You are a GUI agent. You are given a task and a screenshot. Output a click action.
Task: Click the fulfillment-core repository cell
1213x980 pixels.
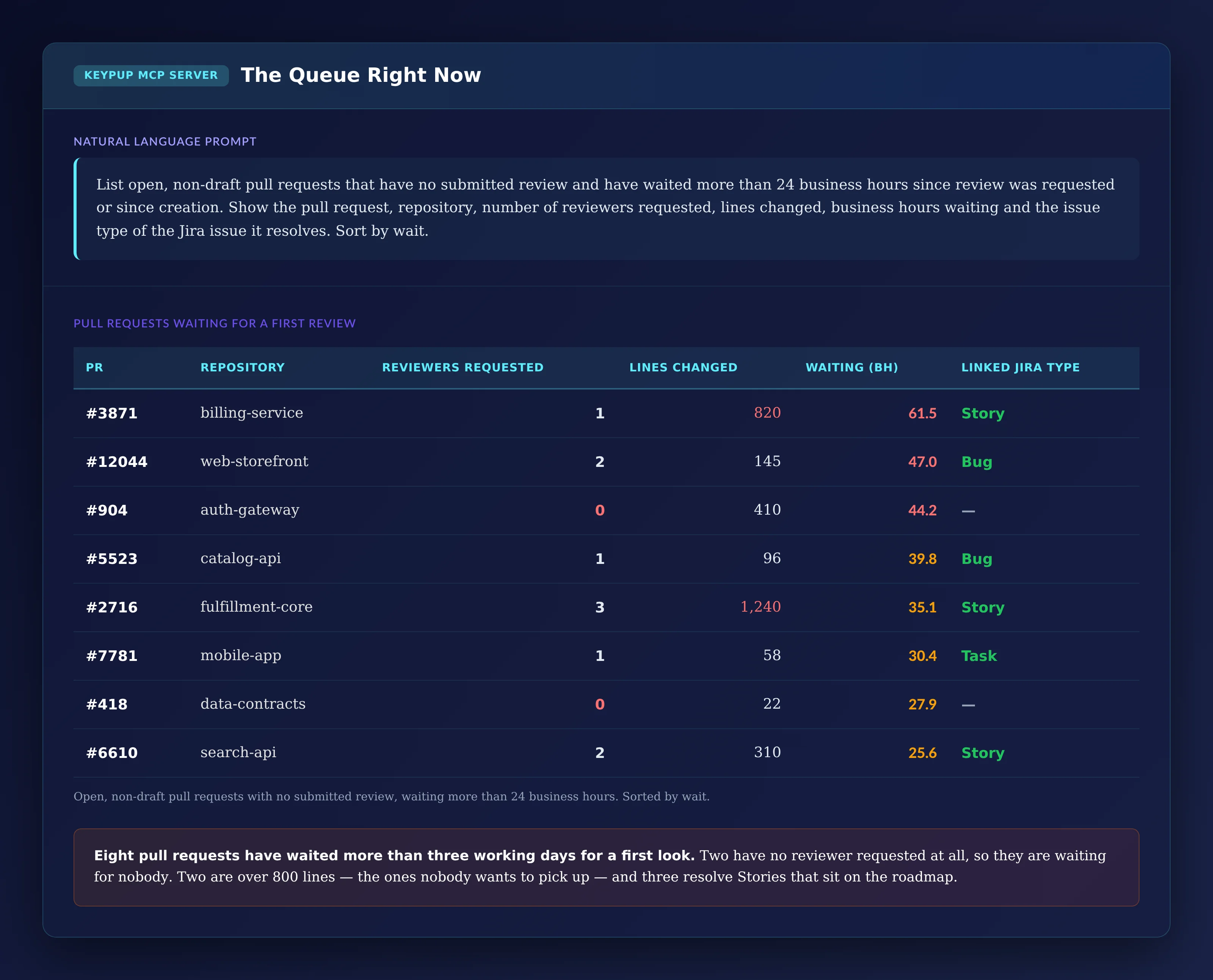point(256,607)
